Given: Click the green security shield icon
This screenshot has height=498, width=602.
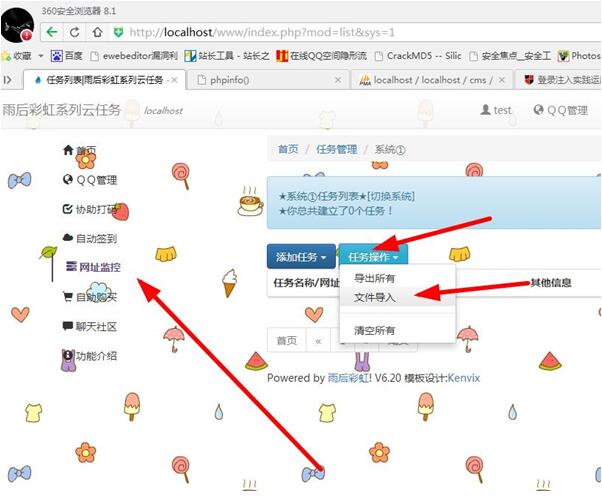Looking at the screenshot, I should (x=119, y=32).
